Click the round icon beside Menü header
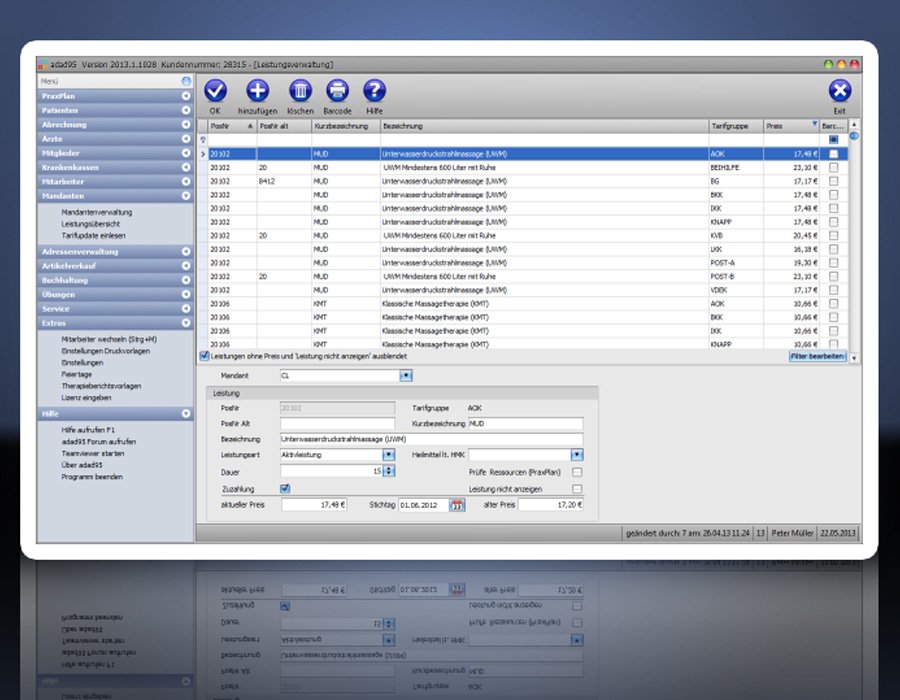This screenshot has width=900, height=700. point(186,80)
